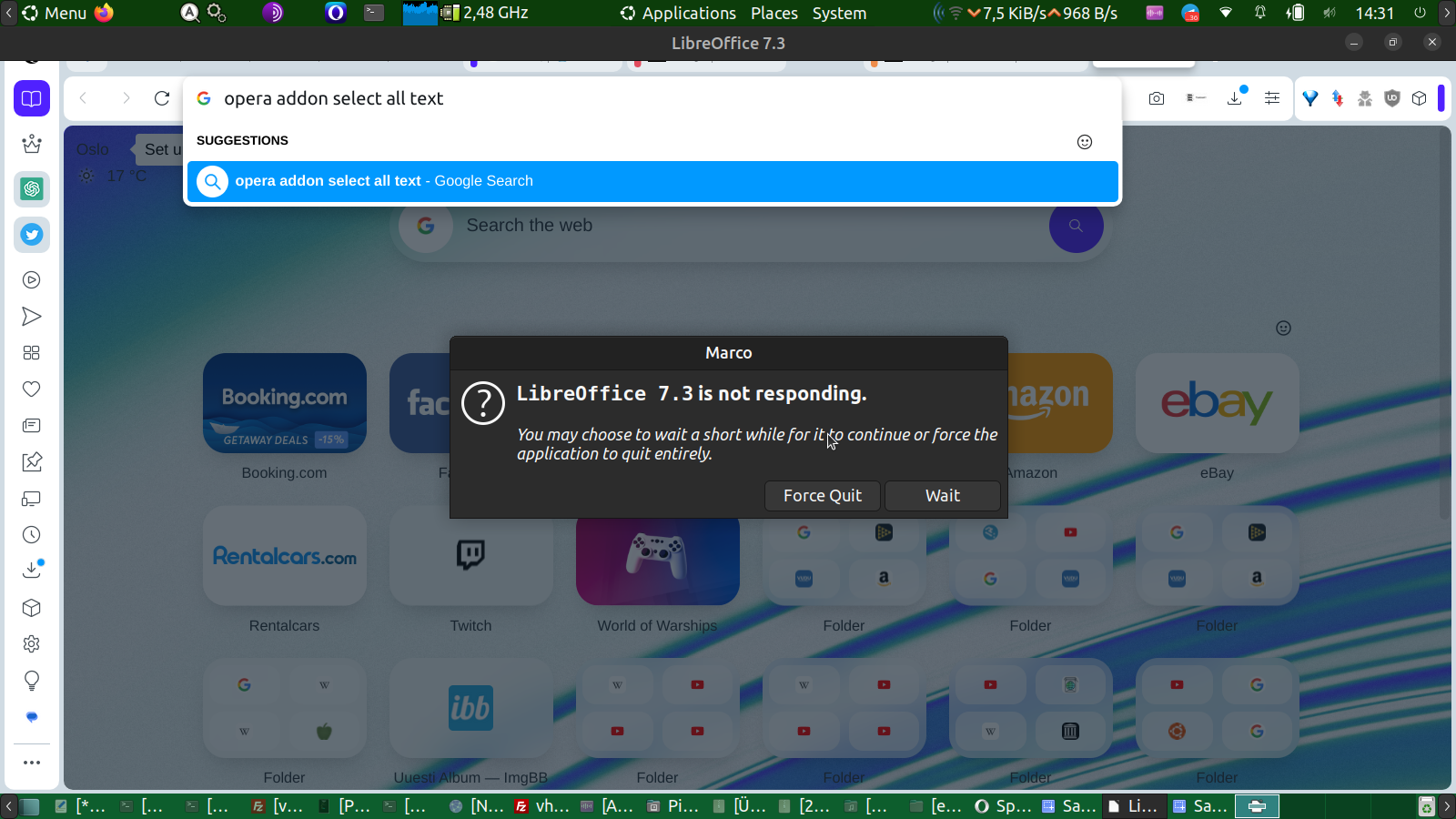This screenshot has width=1456, height=819.
Task: Switch to the 'Sp…' Opera taskbar item
Action: 1004,806
